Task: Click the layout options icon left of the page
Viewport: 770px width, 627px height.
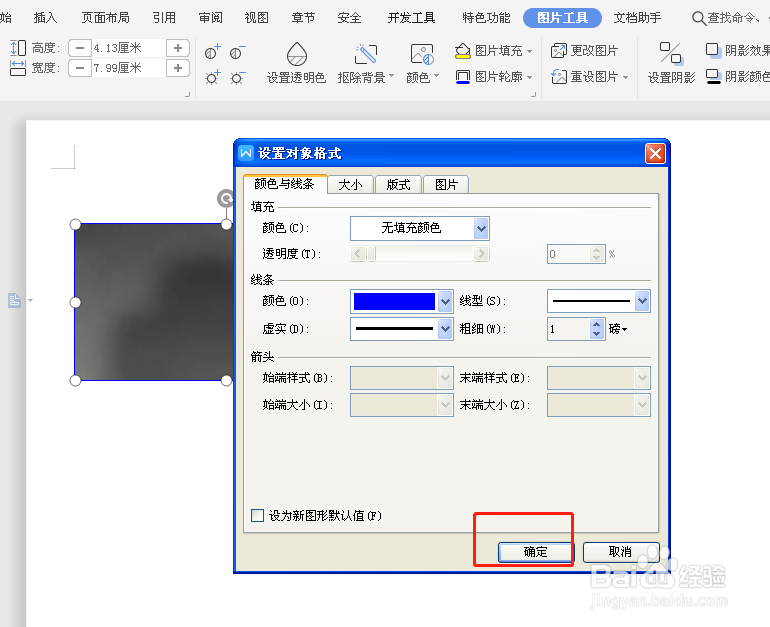Action: point(14,300)
